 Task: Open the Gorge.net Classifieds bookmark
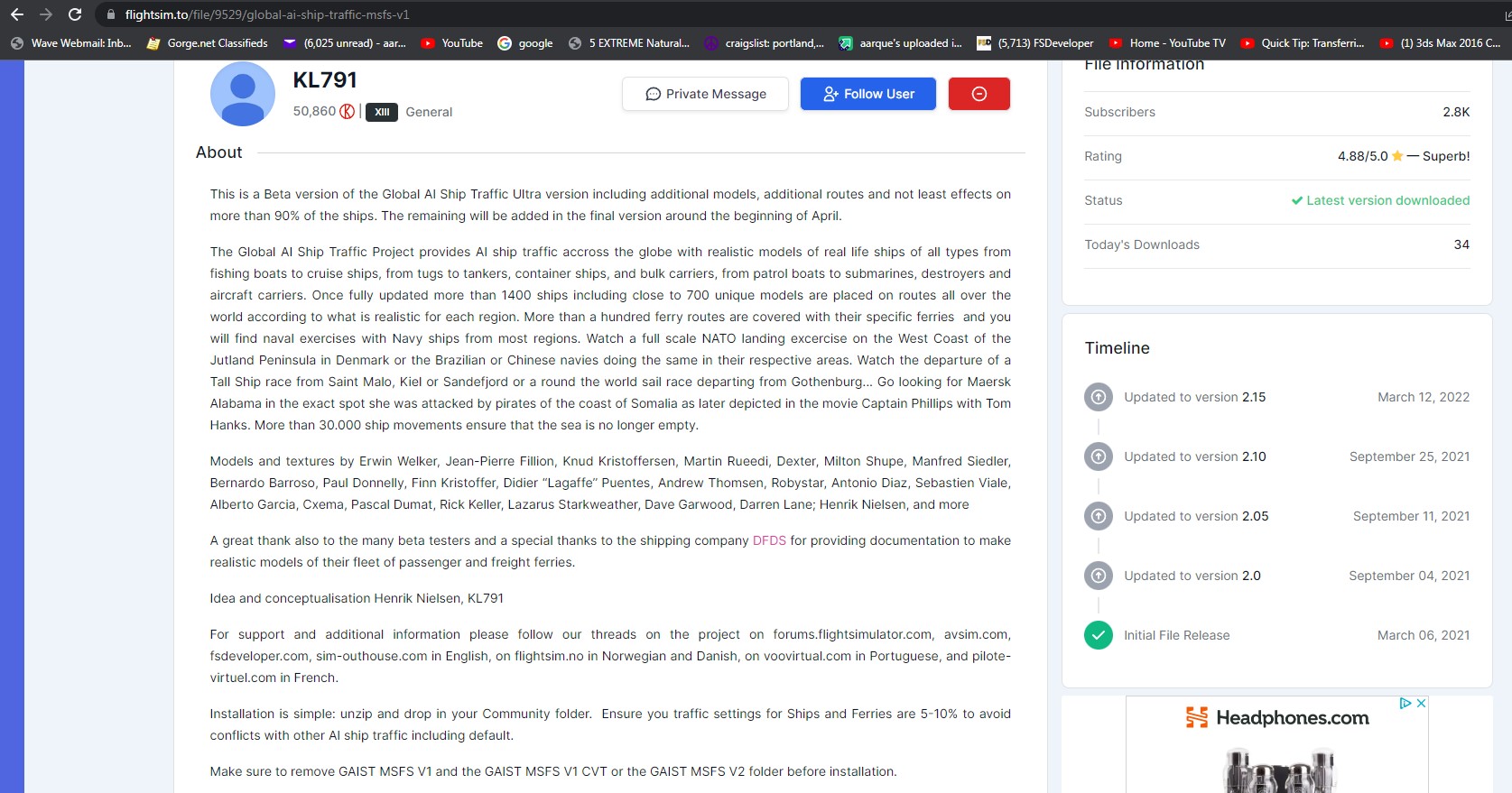pyautogui.click(x=208, y=43)
